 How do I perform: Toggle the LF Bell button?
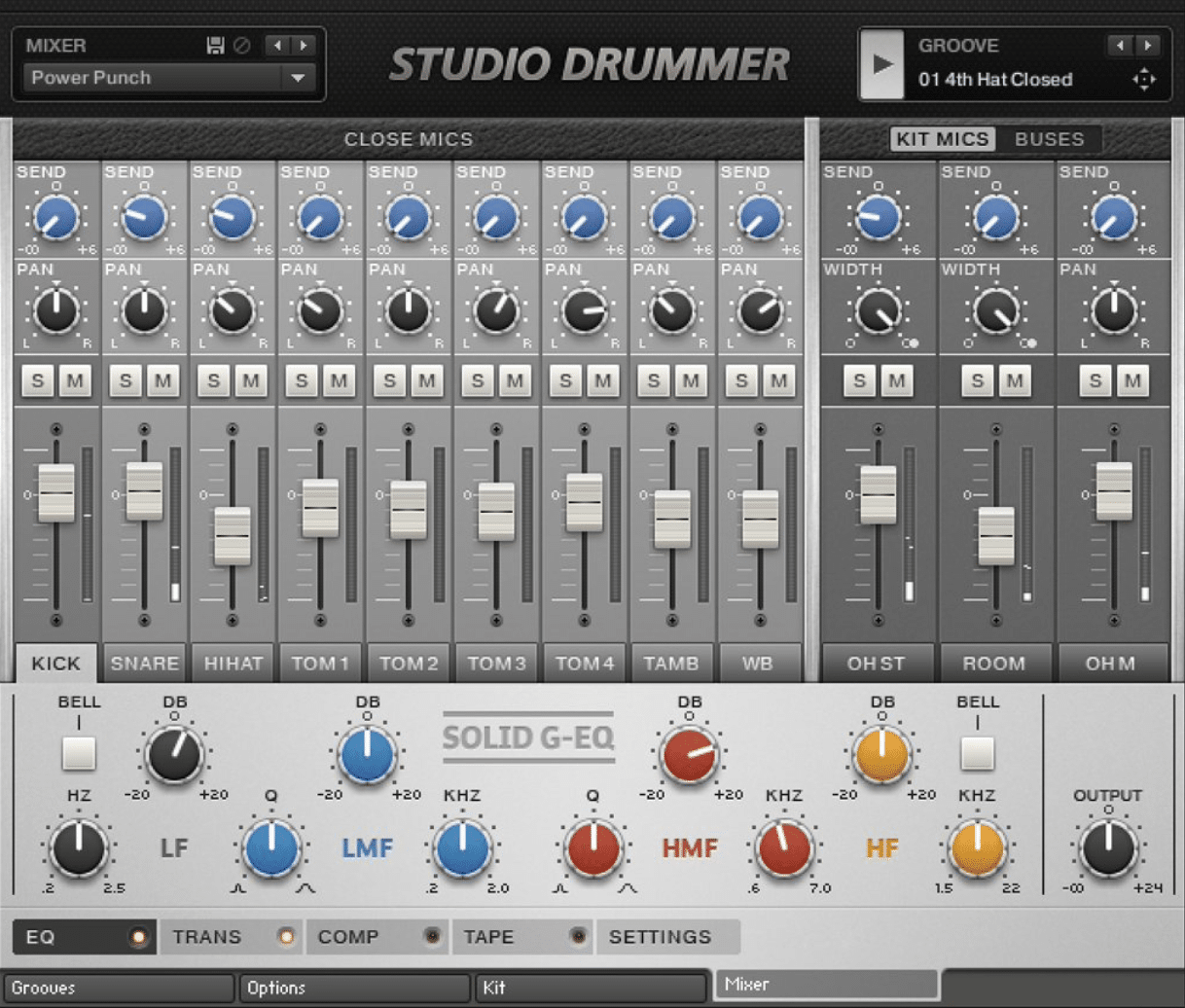(x=79, y=753)
